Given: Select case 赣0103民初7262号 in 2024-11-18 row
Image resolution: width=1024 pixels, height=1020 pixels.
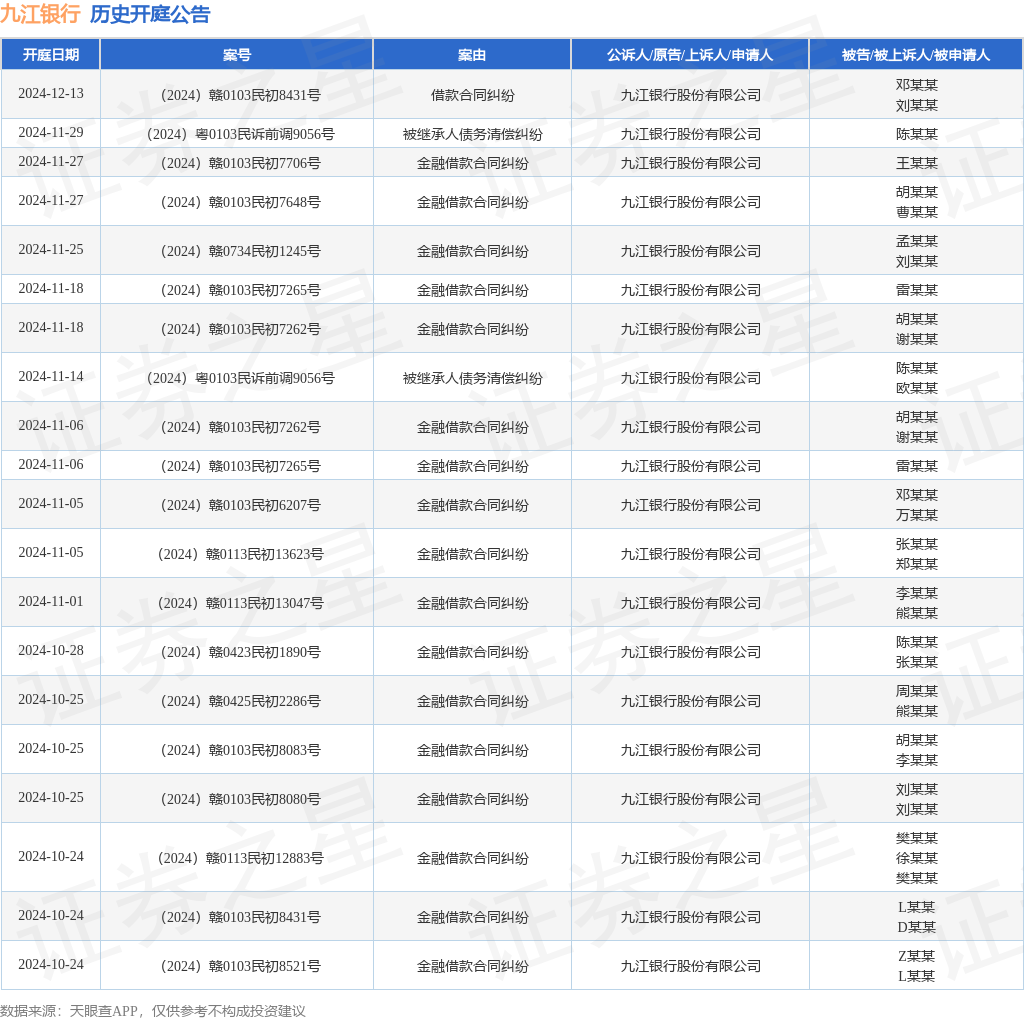Looking at the screenshot, I should click(x=241, y=330).
